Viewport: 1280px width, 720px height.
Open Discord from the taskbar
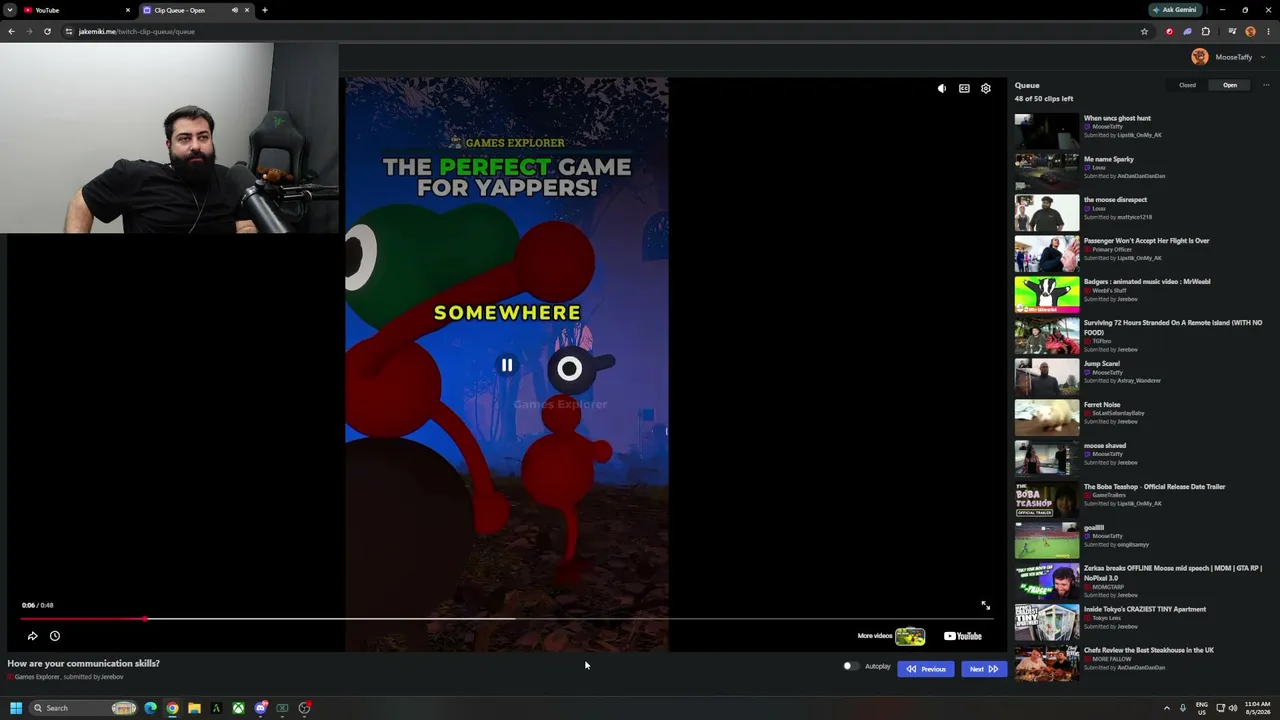point(260,708)
